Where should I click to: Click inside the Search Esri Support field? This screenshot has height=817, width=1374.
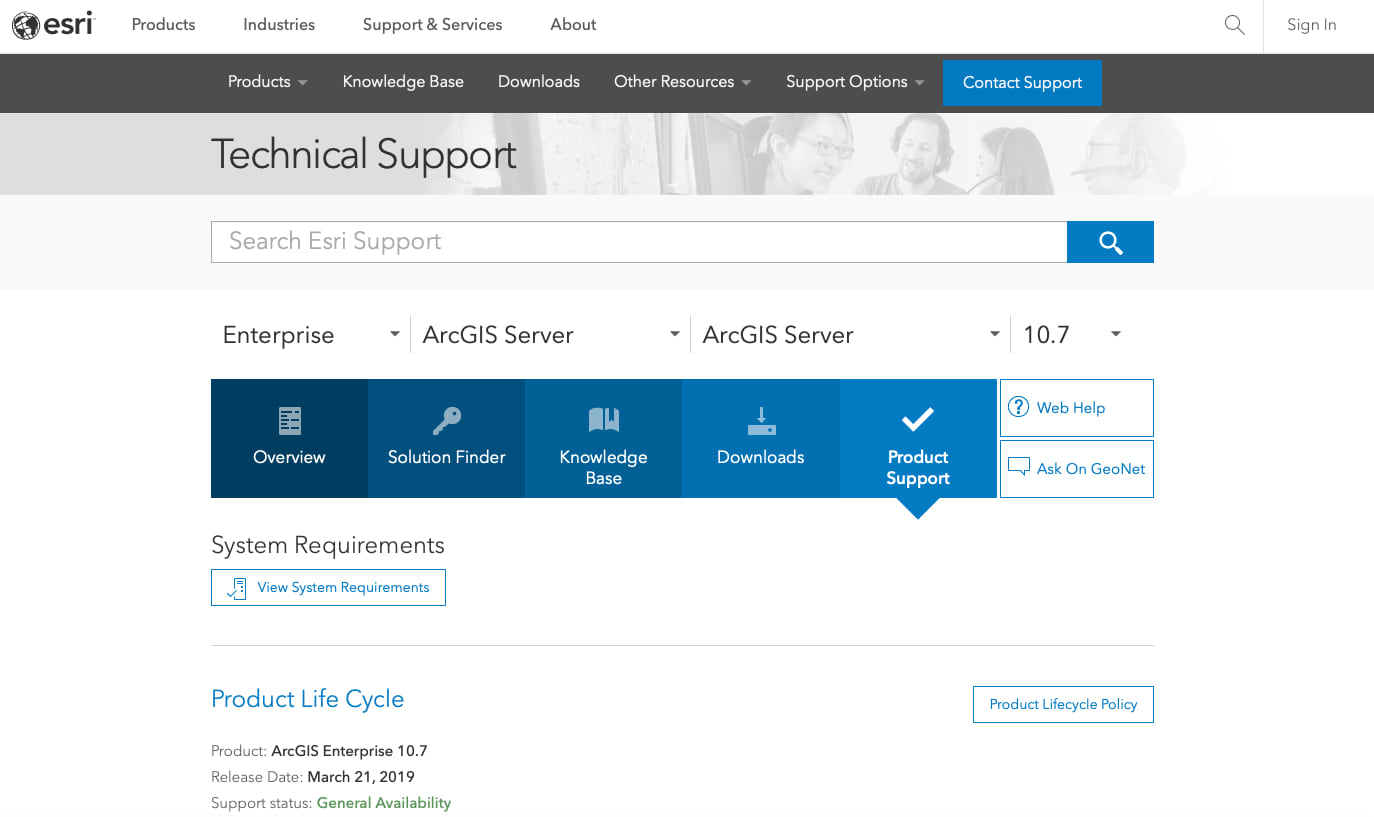pyautogui.click(x=639, y=241)
